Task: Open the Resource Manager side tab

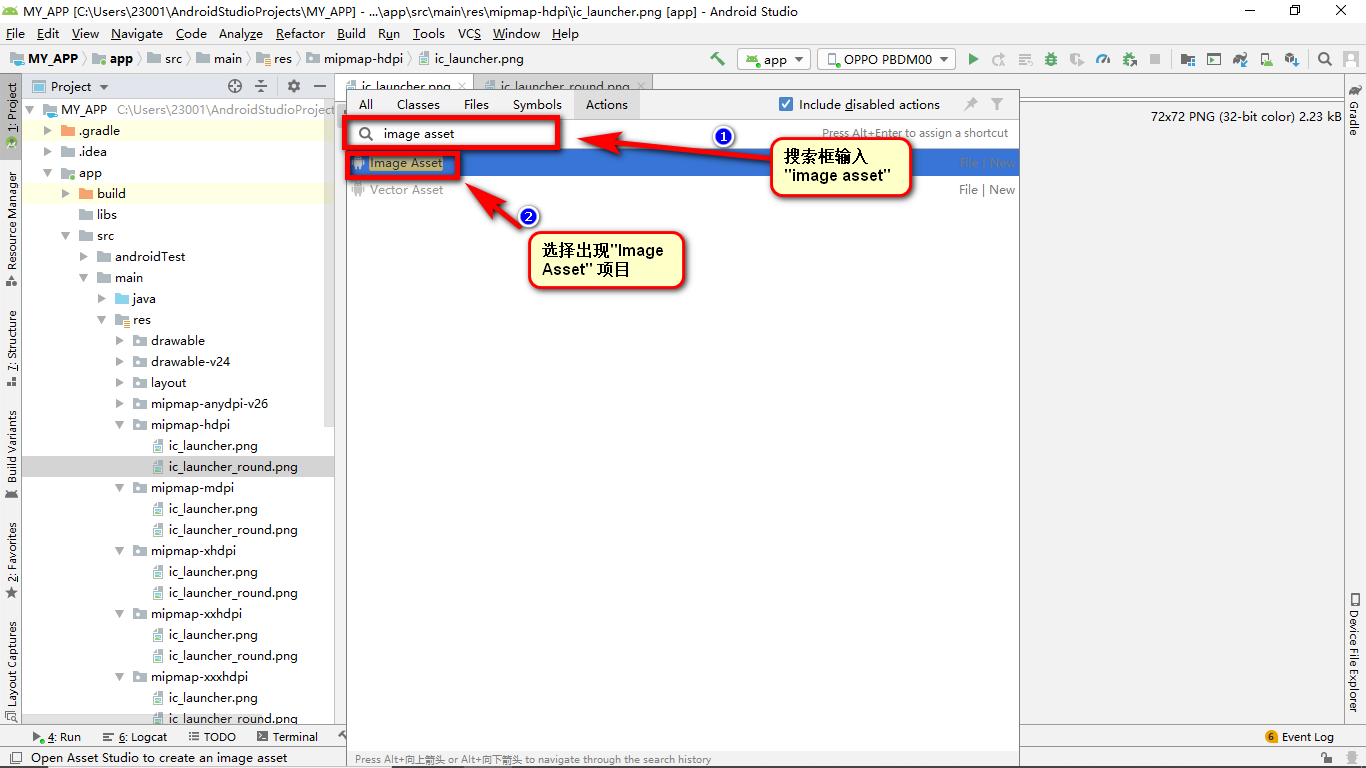Action: click(12, 229)
